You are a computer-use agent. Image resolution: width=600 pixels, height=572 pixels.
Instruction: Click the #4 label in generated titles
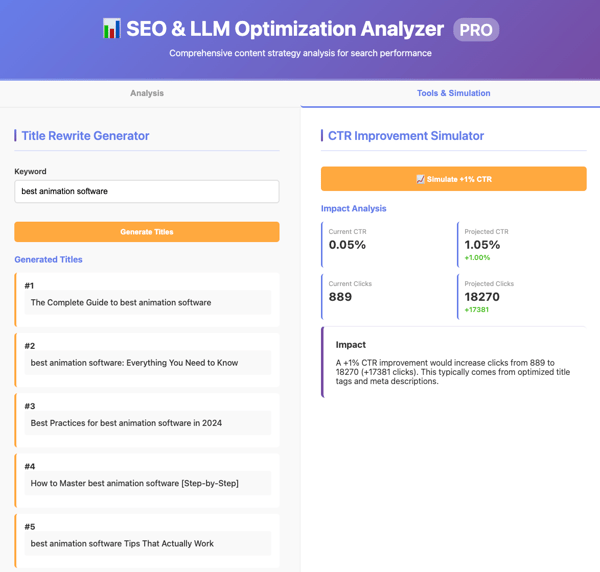[29, 466]
